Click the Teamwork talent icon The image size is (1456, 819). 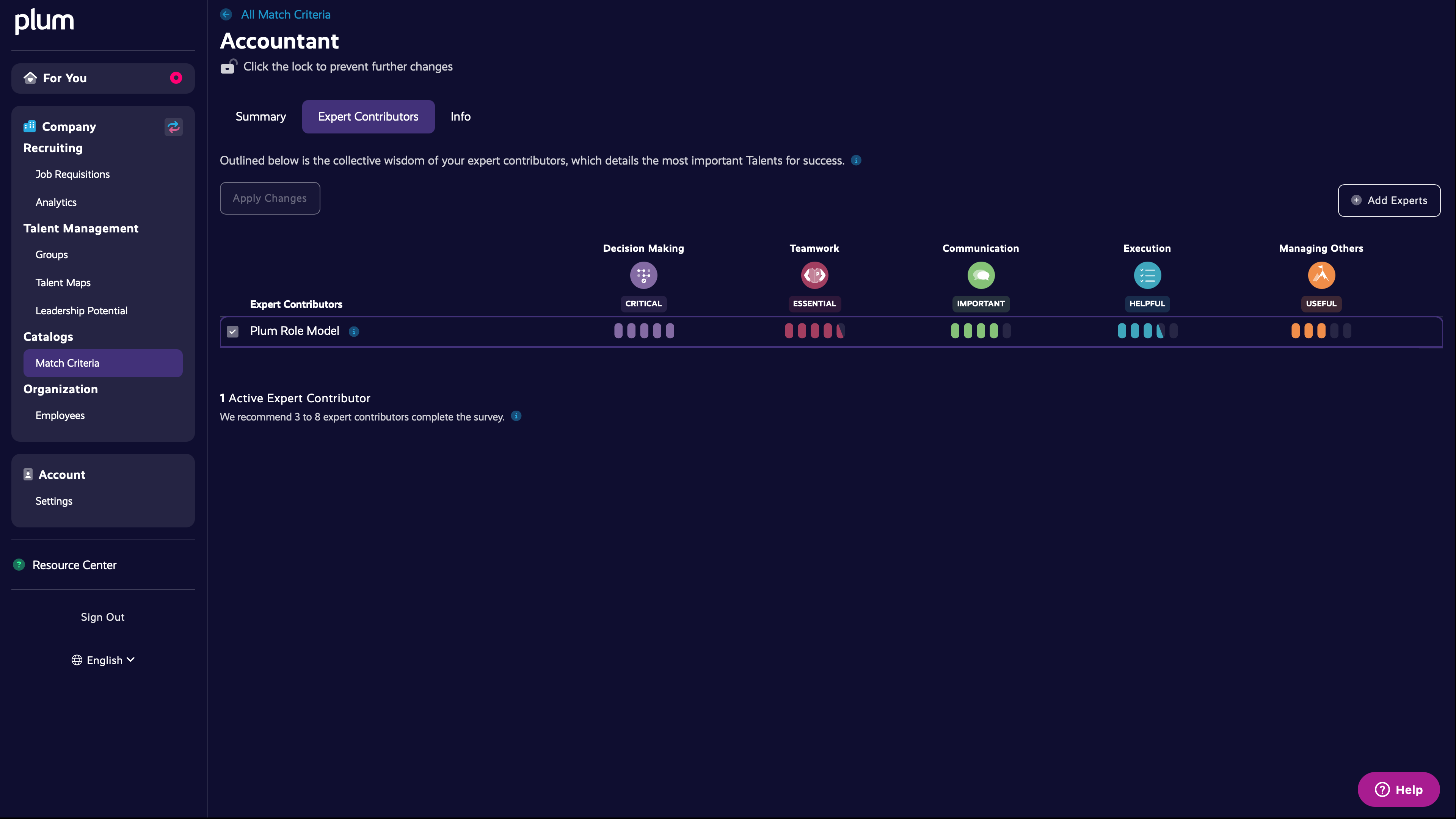pos(814,275)
